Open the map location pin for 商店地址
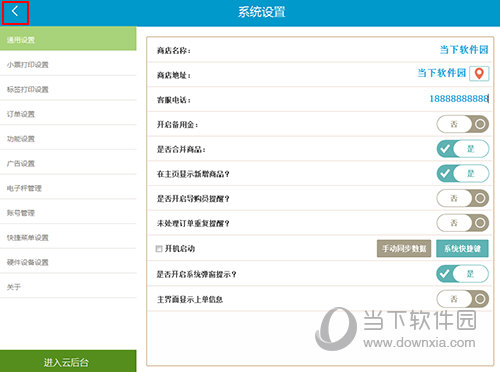The height and width of the screenshot is (372, 500). coord(479,73)
